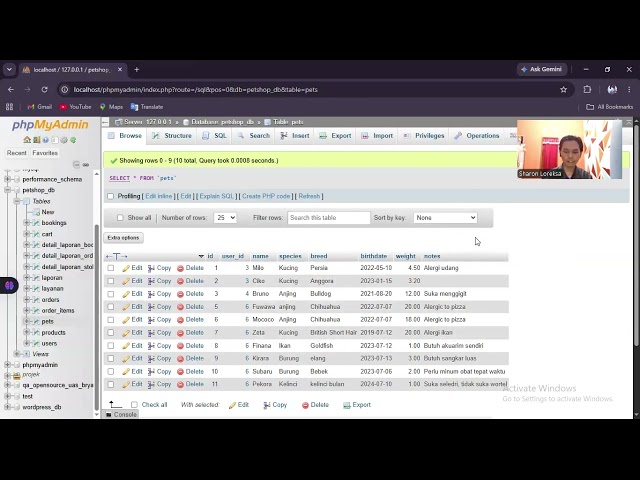The width and height of the screenshot is (640, 480).
Task: Enable the Profiling checkbox
Action: (x=111, y=196)
